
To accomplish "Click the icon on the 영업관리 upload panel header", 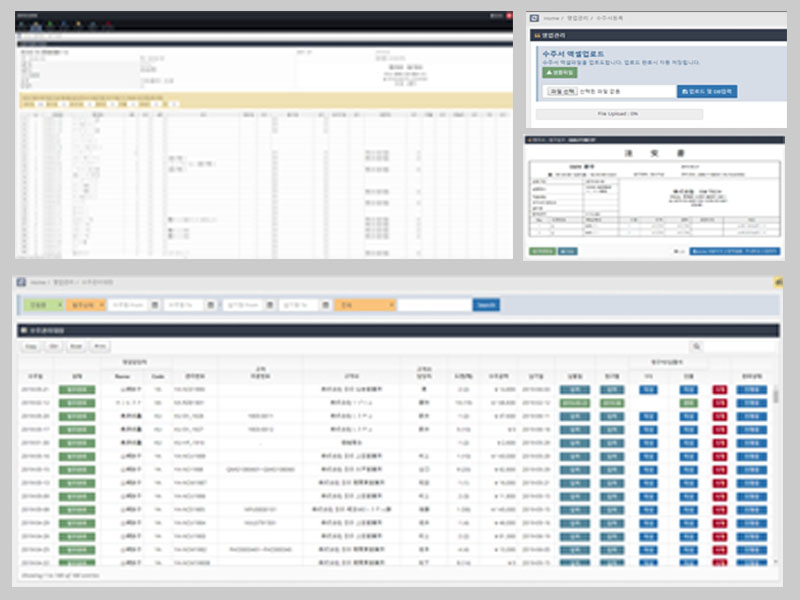I will tap(536, 36).
